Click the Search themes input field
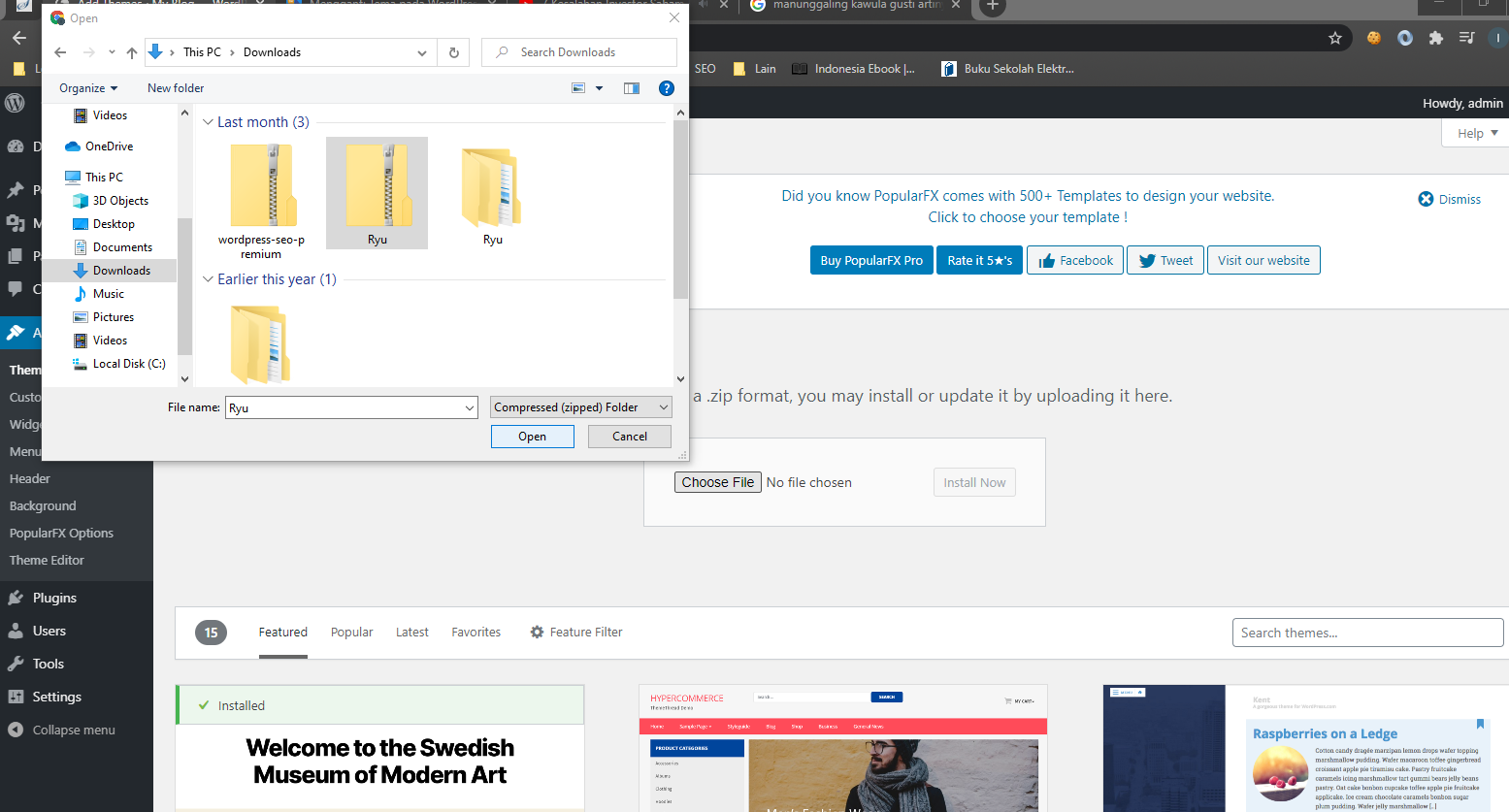The height and width of the screenshot is (812, 1509). 1366,633
